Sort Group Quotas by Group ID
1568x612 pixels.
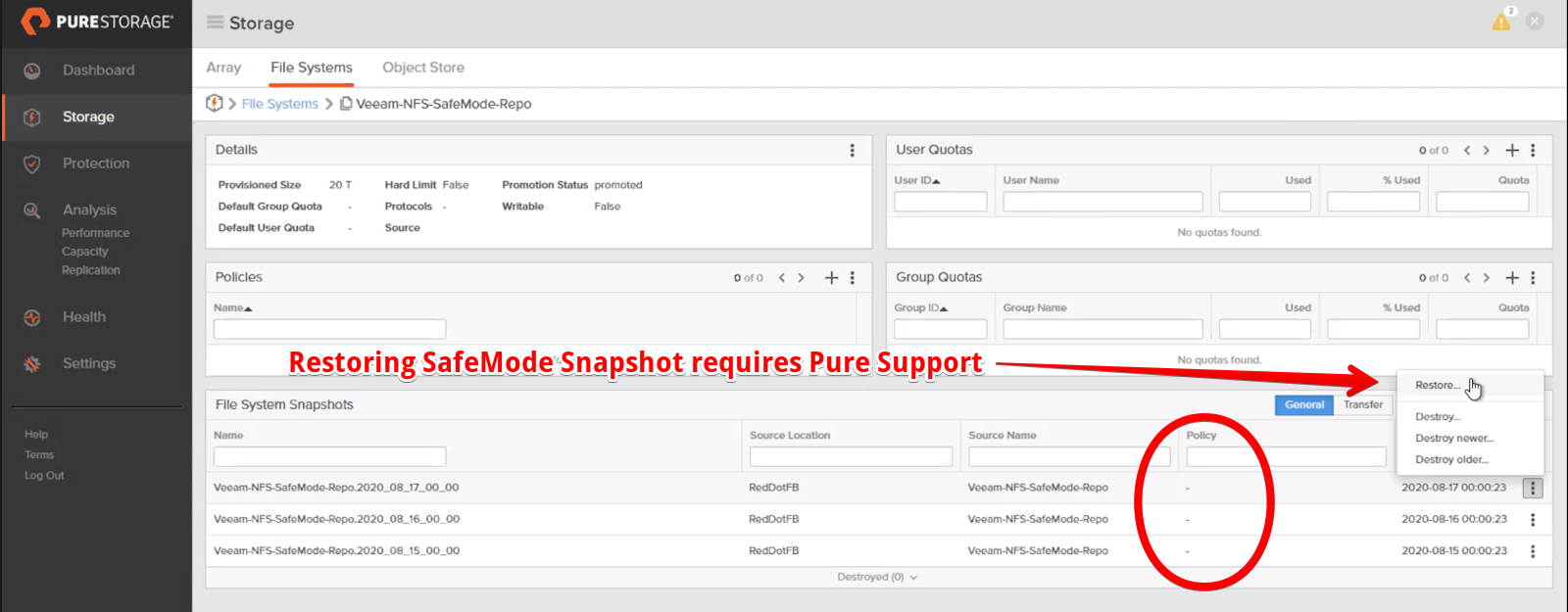[921, 307]
